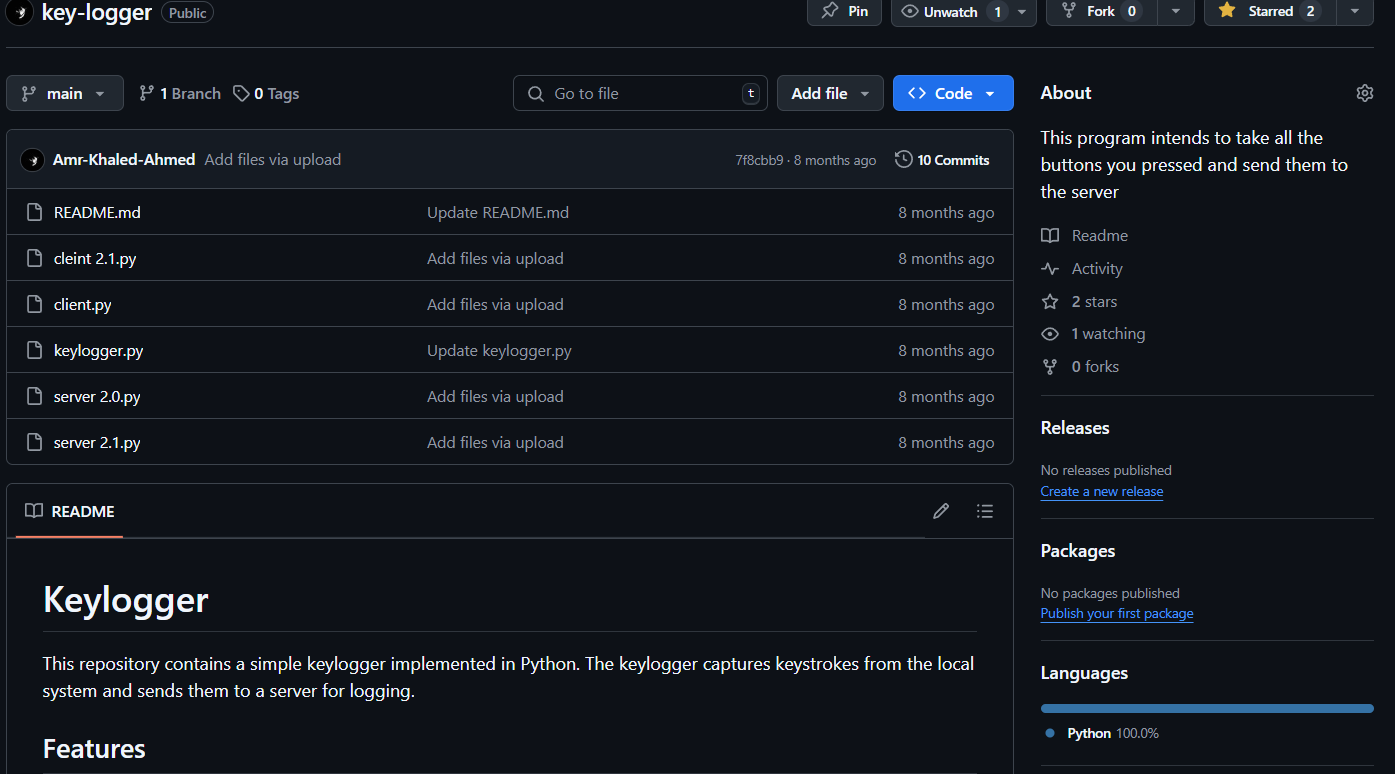Open the Add file dropdown
Image resolution: width=1395 pixels, height=774 pixels.
click(x=830, y=93)
